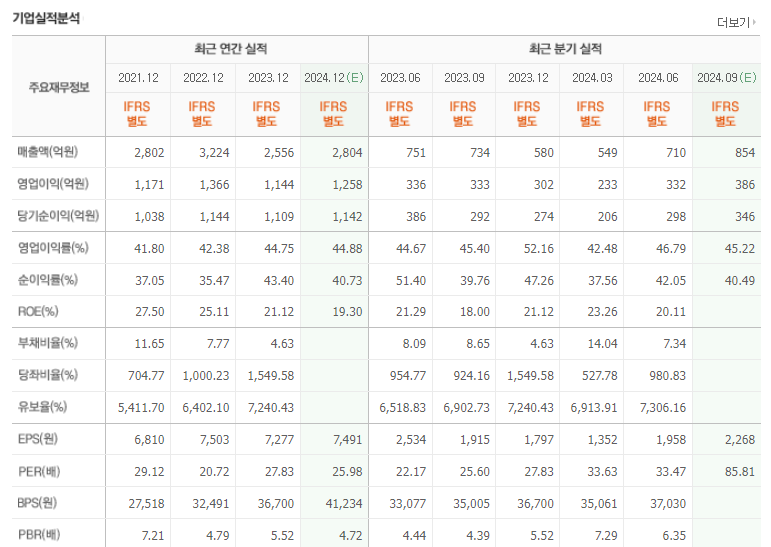Select the EPS(원) row label

pyautogui.click(x=38, y=439)
